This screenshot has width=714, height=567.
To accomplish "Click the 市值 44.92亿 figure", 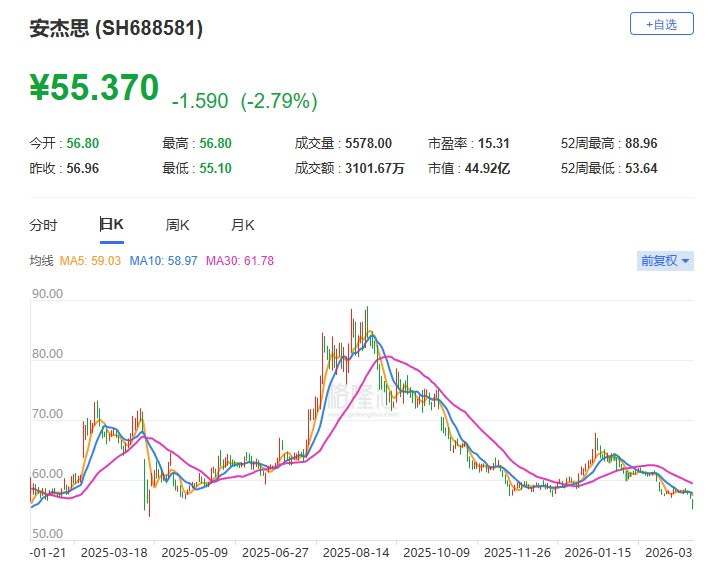I will click(488, 168).
